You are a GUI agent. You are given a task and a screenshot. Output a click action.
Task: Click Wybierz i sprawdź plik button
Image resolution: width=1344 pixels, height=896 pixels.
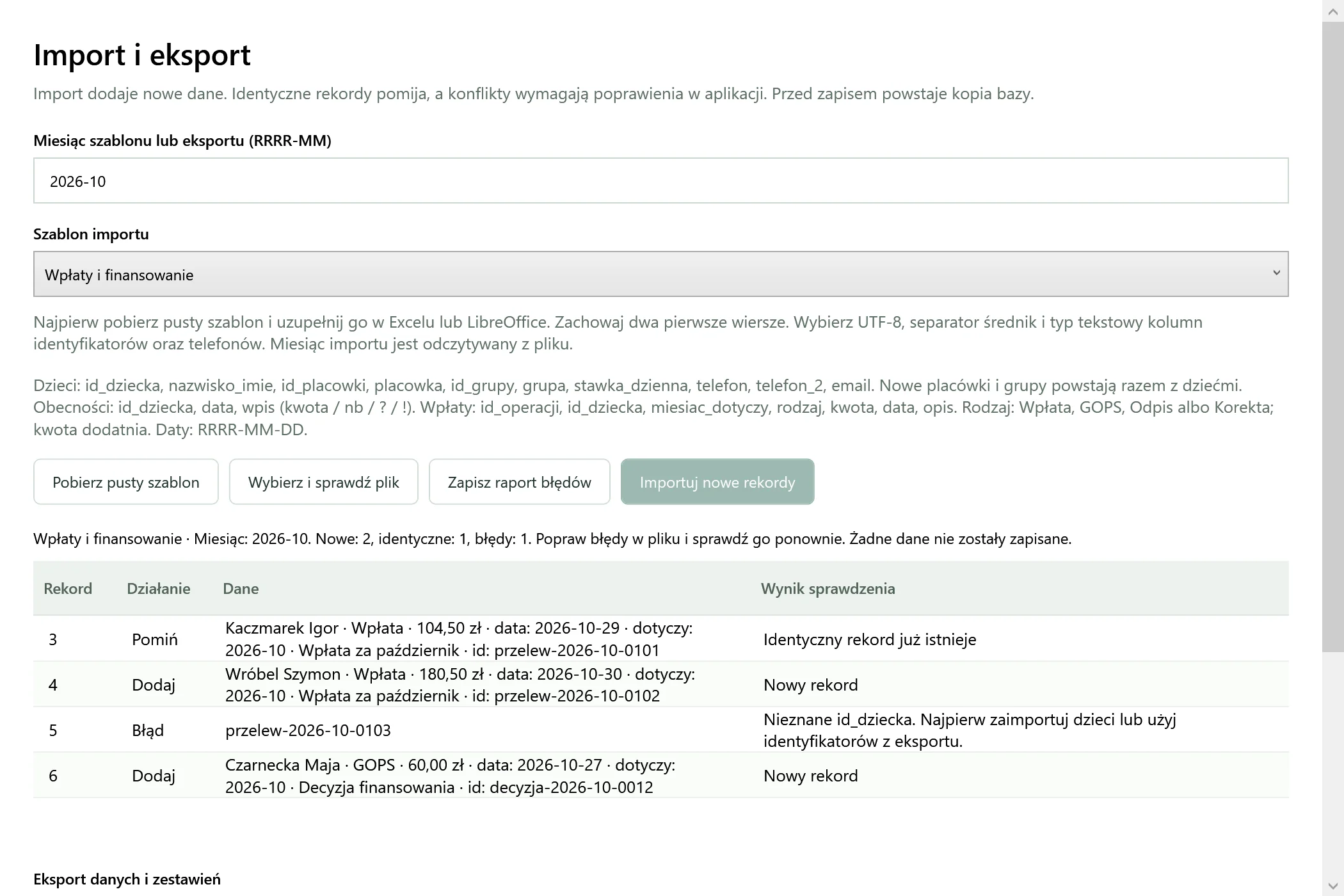point(324,482)
